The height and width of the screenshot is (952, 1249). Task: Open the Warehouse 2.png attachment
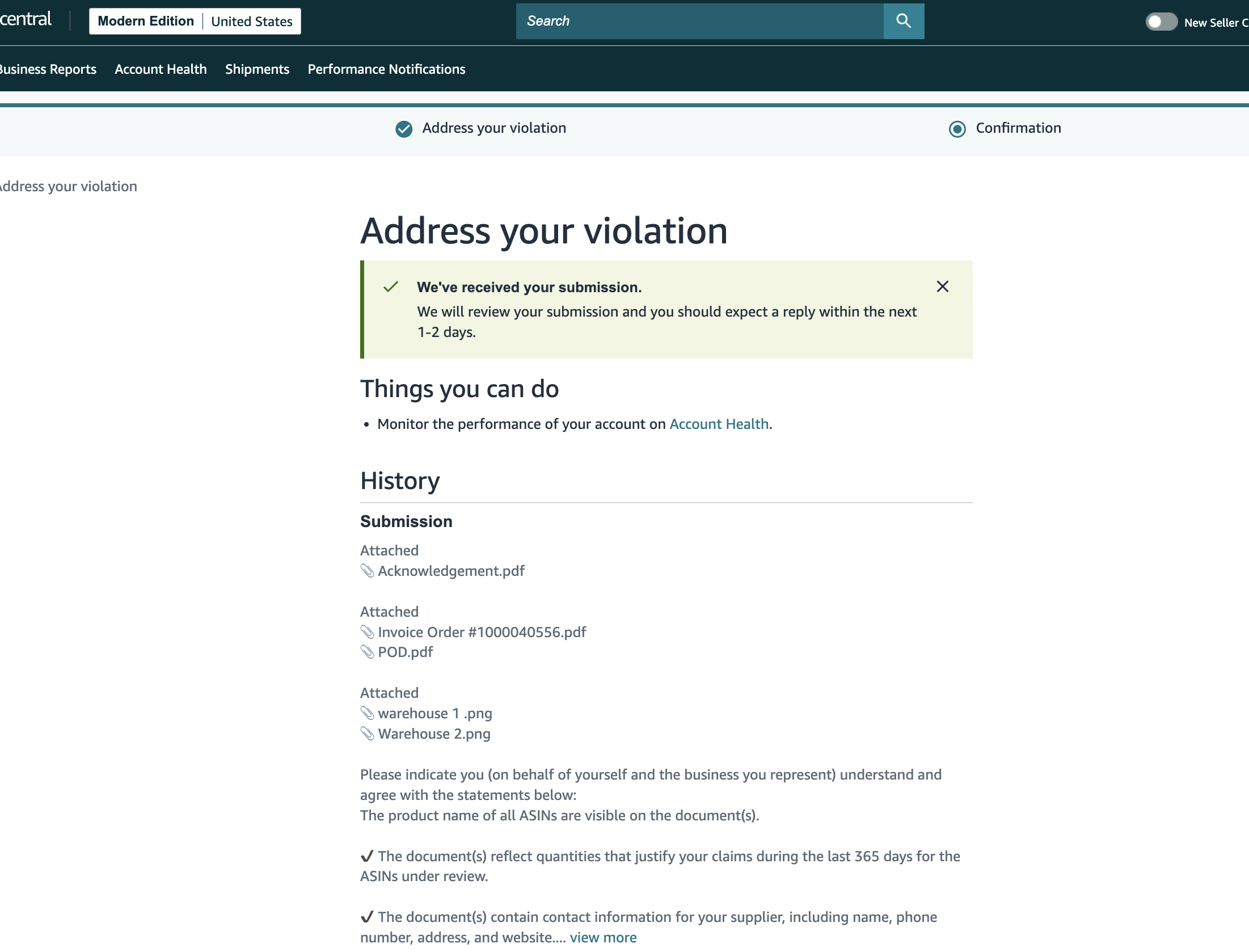(x=434, y=734)
